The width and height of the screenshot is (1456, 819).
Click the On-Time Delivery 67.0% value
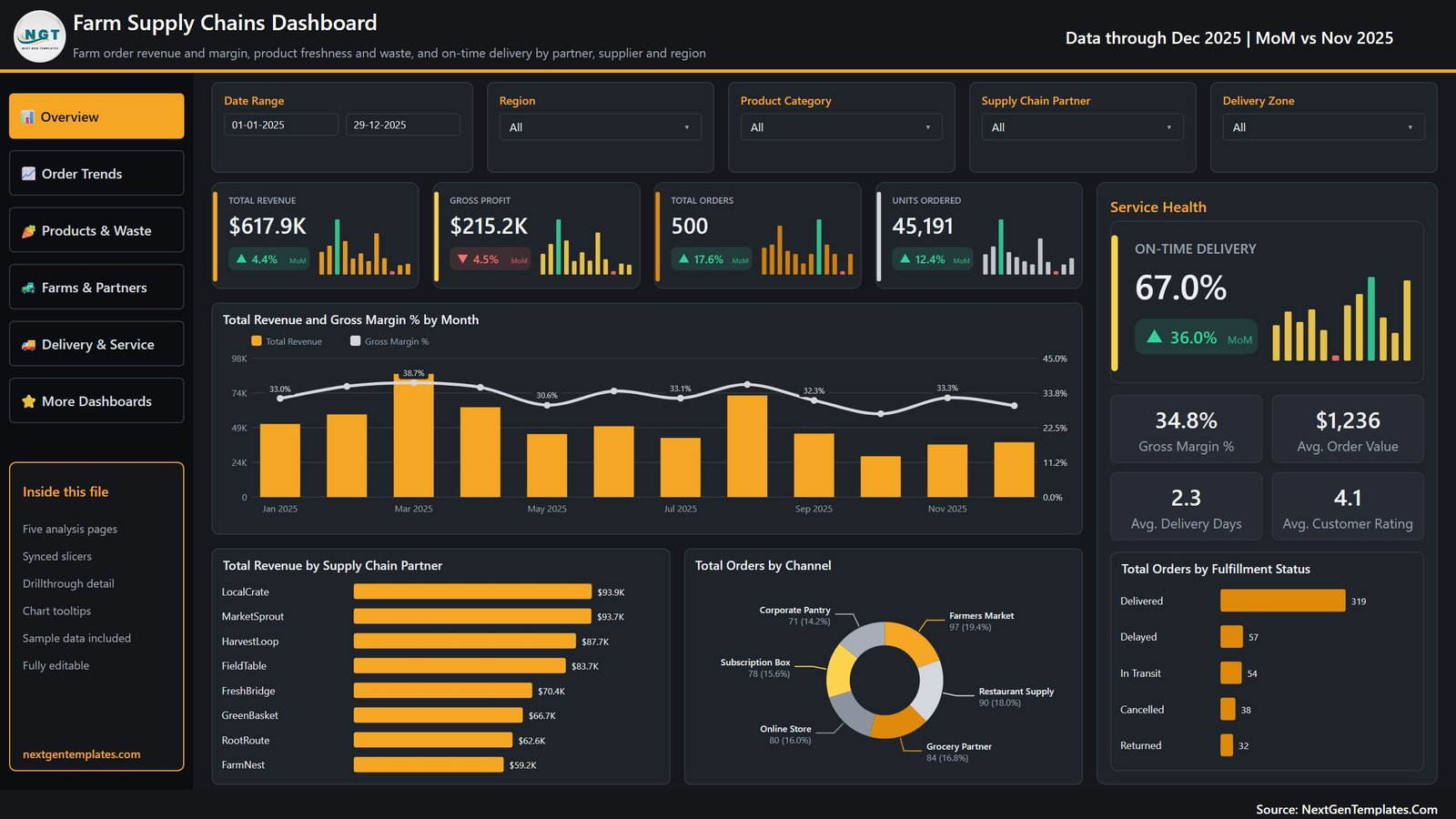[1180, 288]
